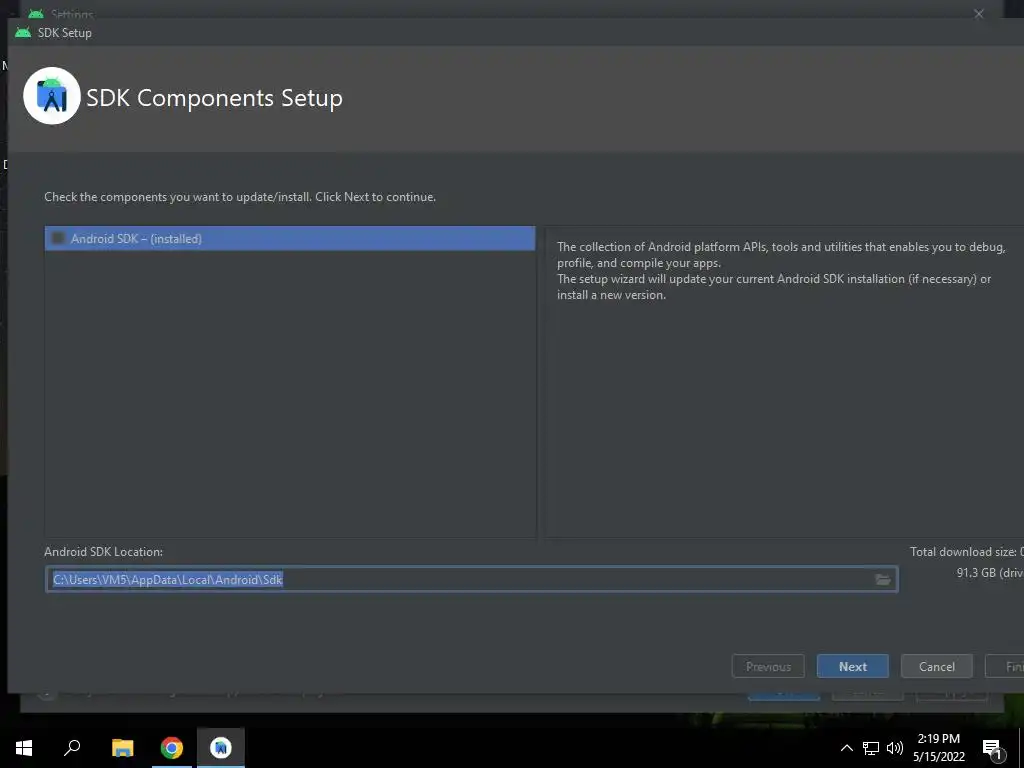Close the Settings window behind
The image size is (1024, 768).
(978, 14)
